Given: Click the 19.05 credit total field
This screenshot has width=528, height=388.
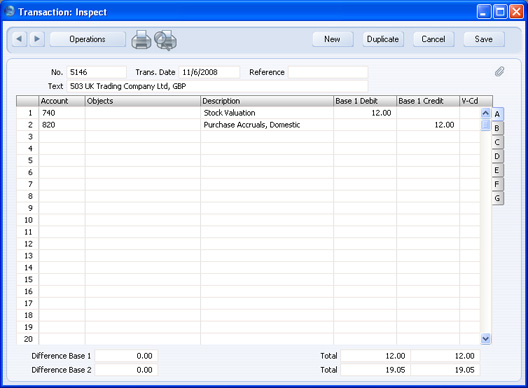Looking at the screenshot, I should [x=445, y=370].
